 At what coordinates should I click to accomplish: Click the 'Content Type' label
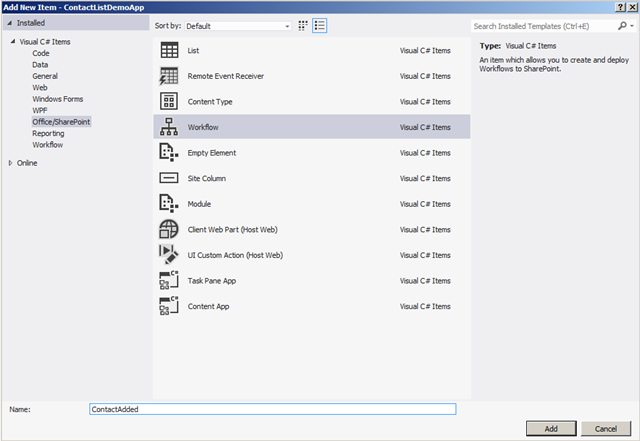(210, 102)
